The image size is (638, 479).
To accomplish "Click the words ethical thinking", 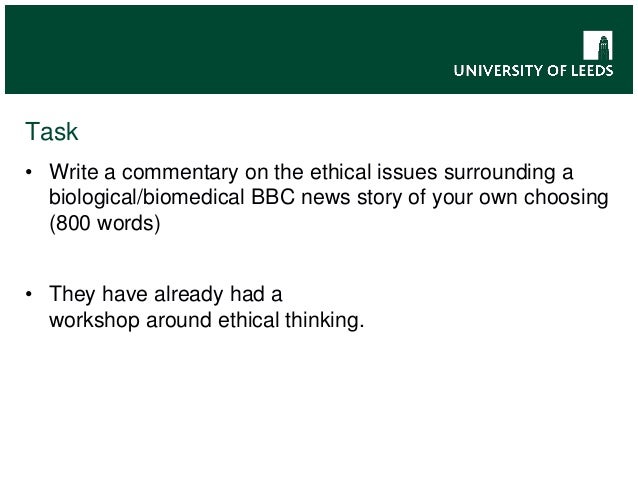I will (x=291, y=320).
